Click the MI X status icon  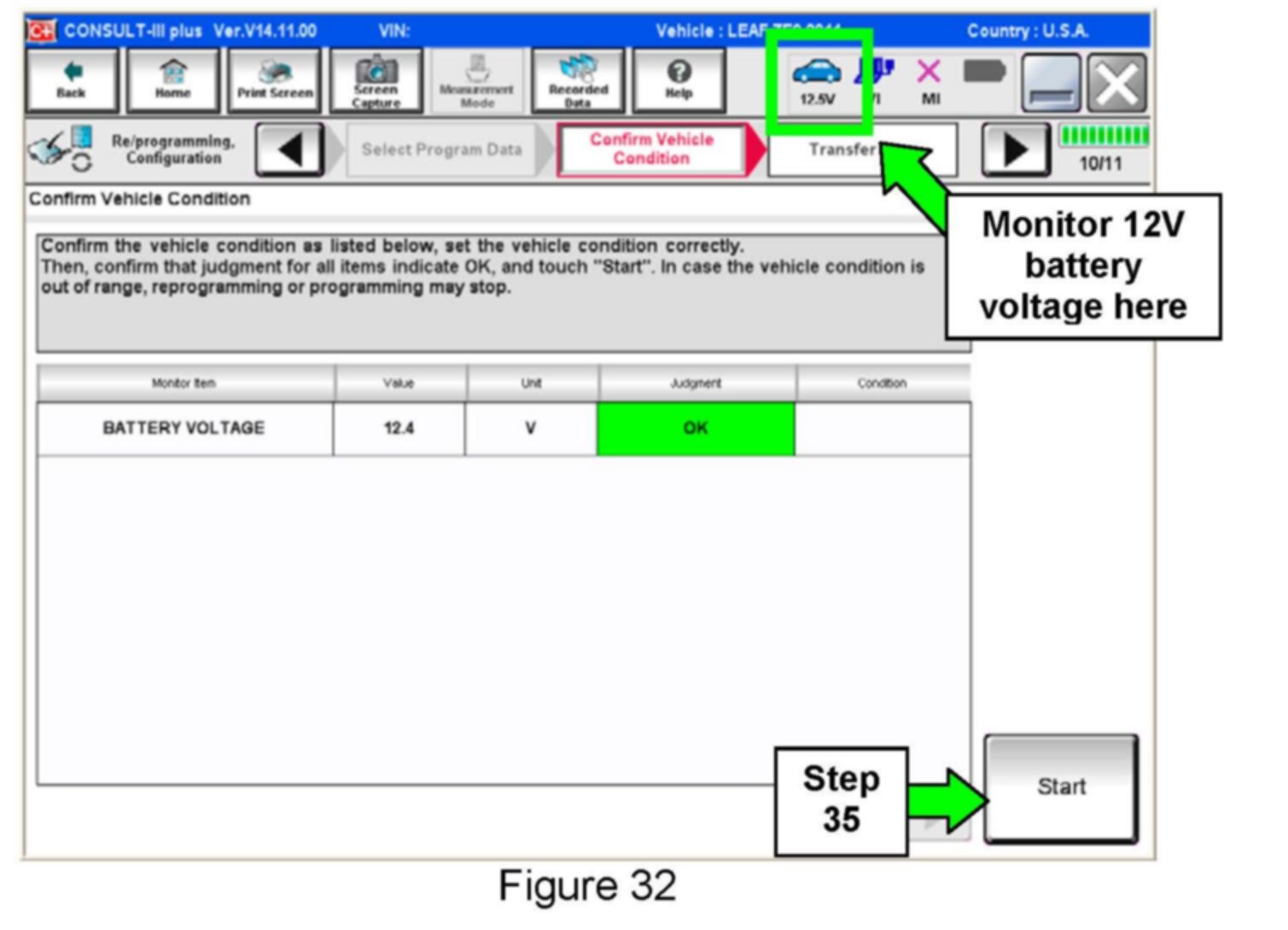coord(930,80)
